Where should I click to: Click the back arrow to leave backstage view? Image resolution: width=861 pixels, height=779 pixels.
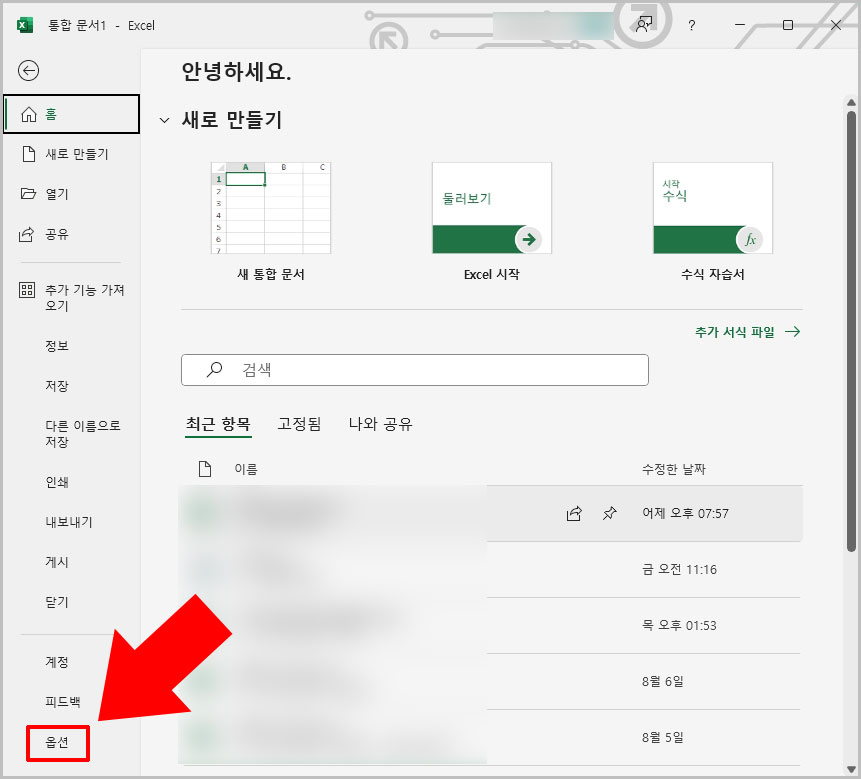[28, 70]
